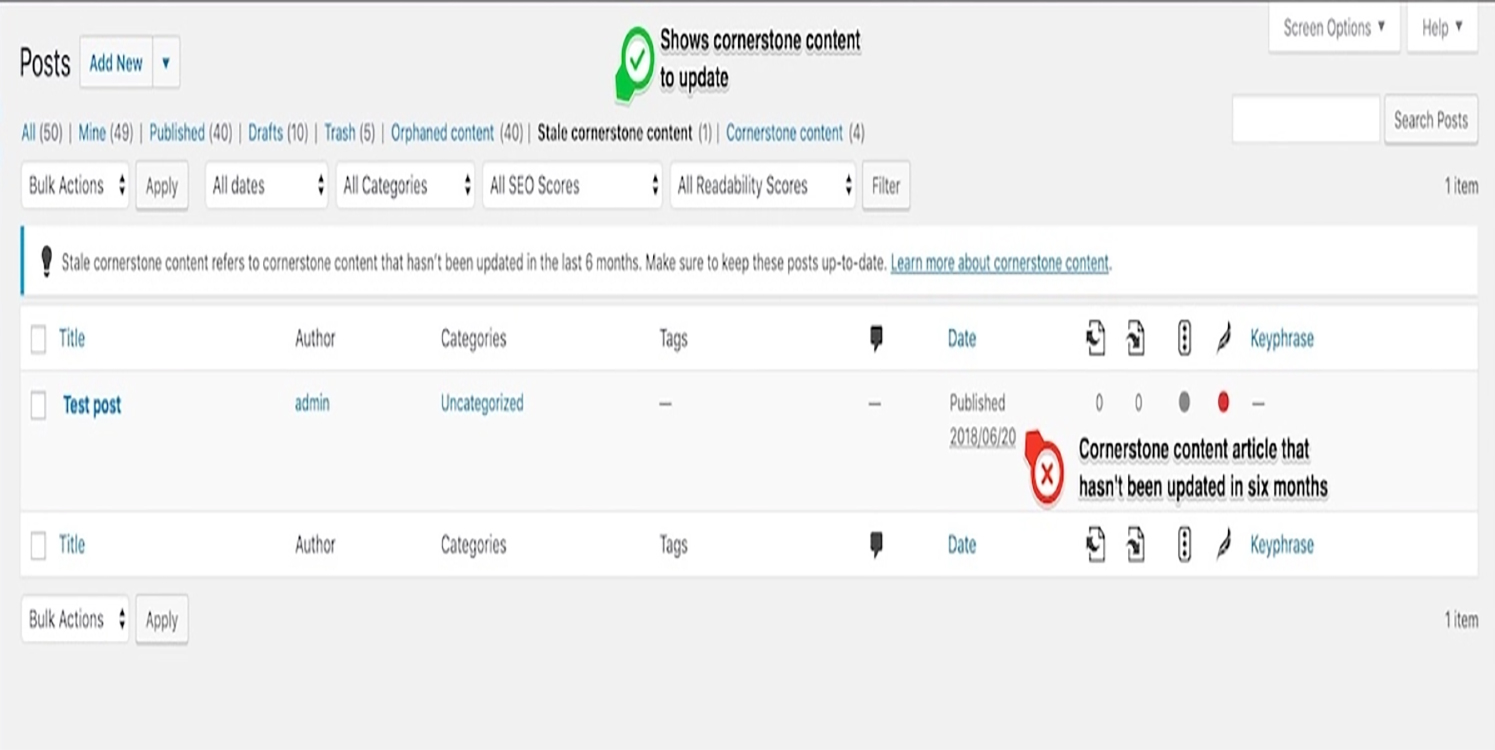
Task: Click the footer readability feather icon
Action: [1223, 545]
